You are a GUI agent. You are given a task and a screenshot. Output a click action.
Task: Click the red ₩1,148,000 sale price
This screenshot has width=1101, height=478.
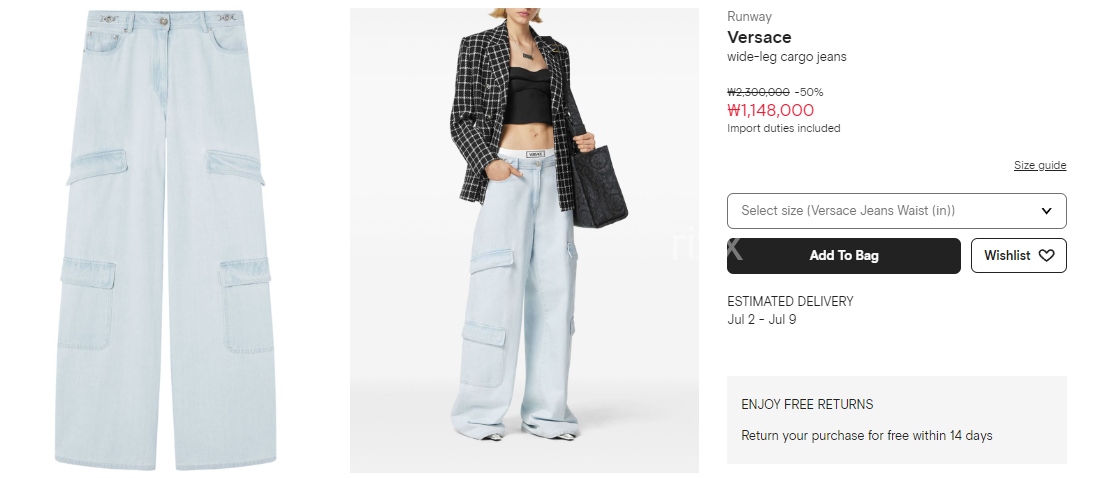770,110
